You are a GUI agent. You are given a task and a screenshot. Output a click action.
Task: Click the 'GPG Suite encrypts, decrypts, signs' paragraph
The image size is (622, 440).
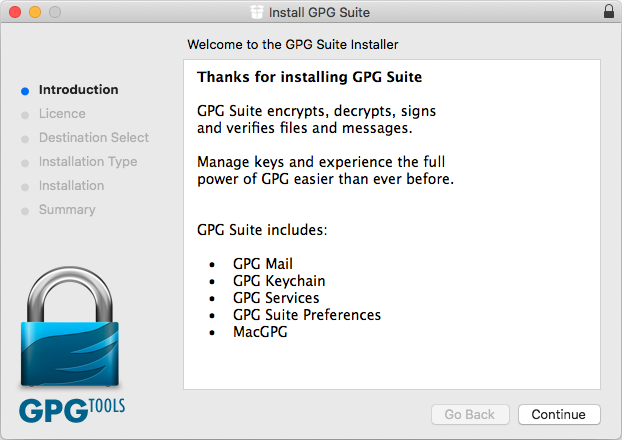click(317, 119)
